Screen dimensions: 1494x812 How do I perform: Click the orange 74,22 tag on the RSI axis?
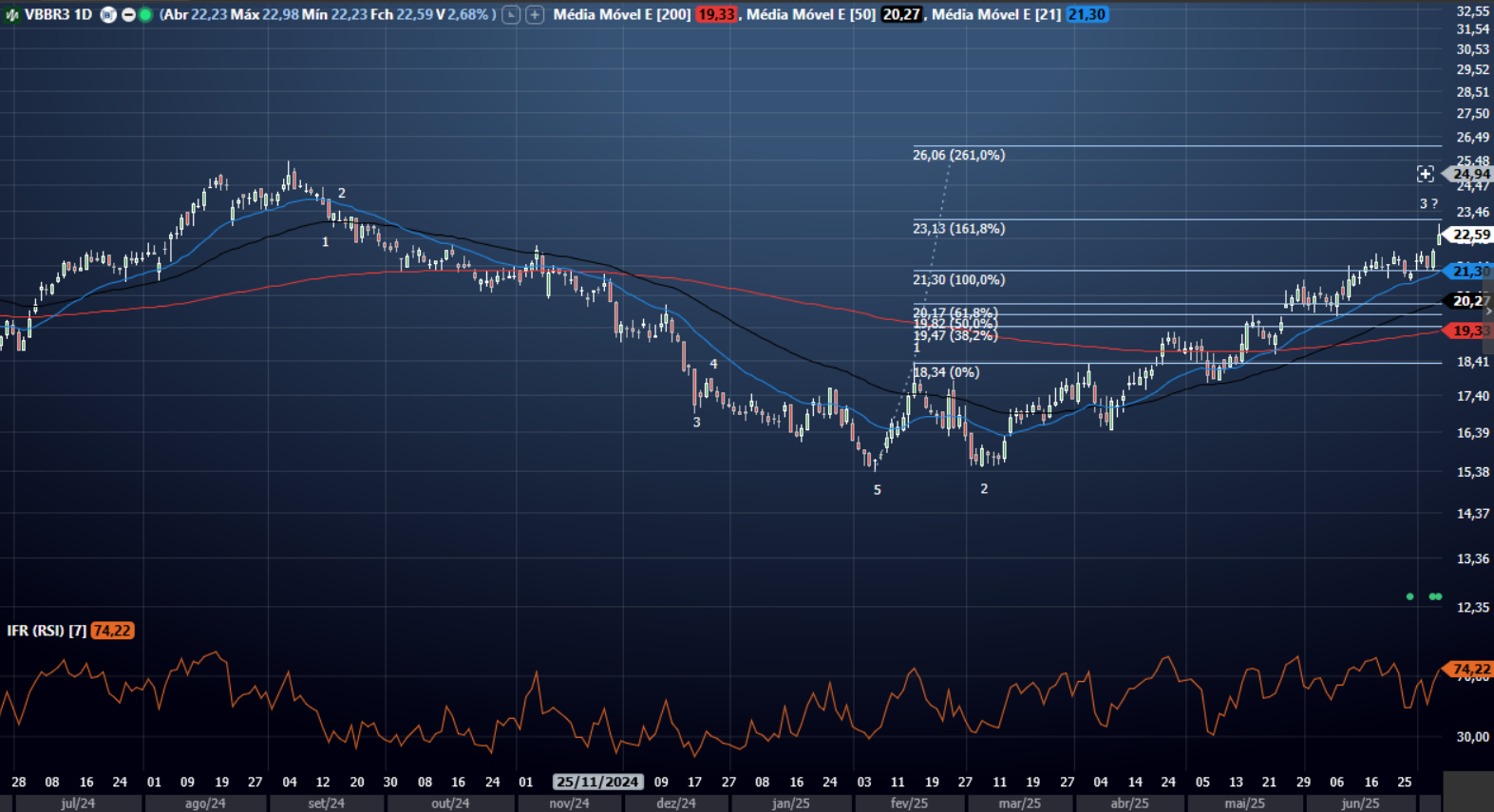(1469, 670)
